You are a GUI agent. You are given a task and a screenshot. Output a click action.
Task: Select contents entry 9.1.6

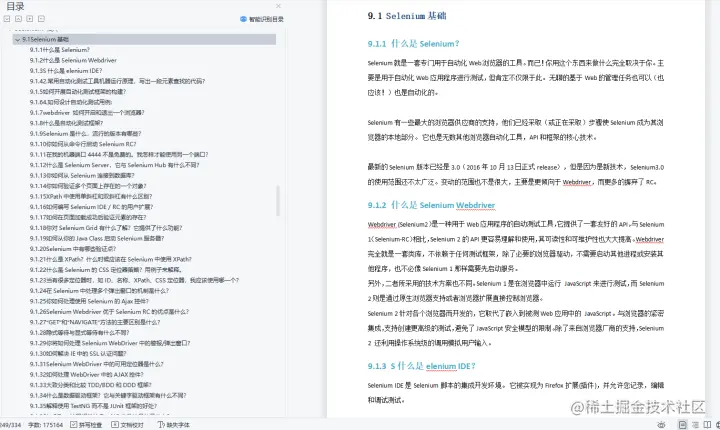(71, 102)
